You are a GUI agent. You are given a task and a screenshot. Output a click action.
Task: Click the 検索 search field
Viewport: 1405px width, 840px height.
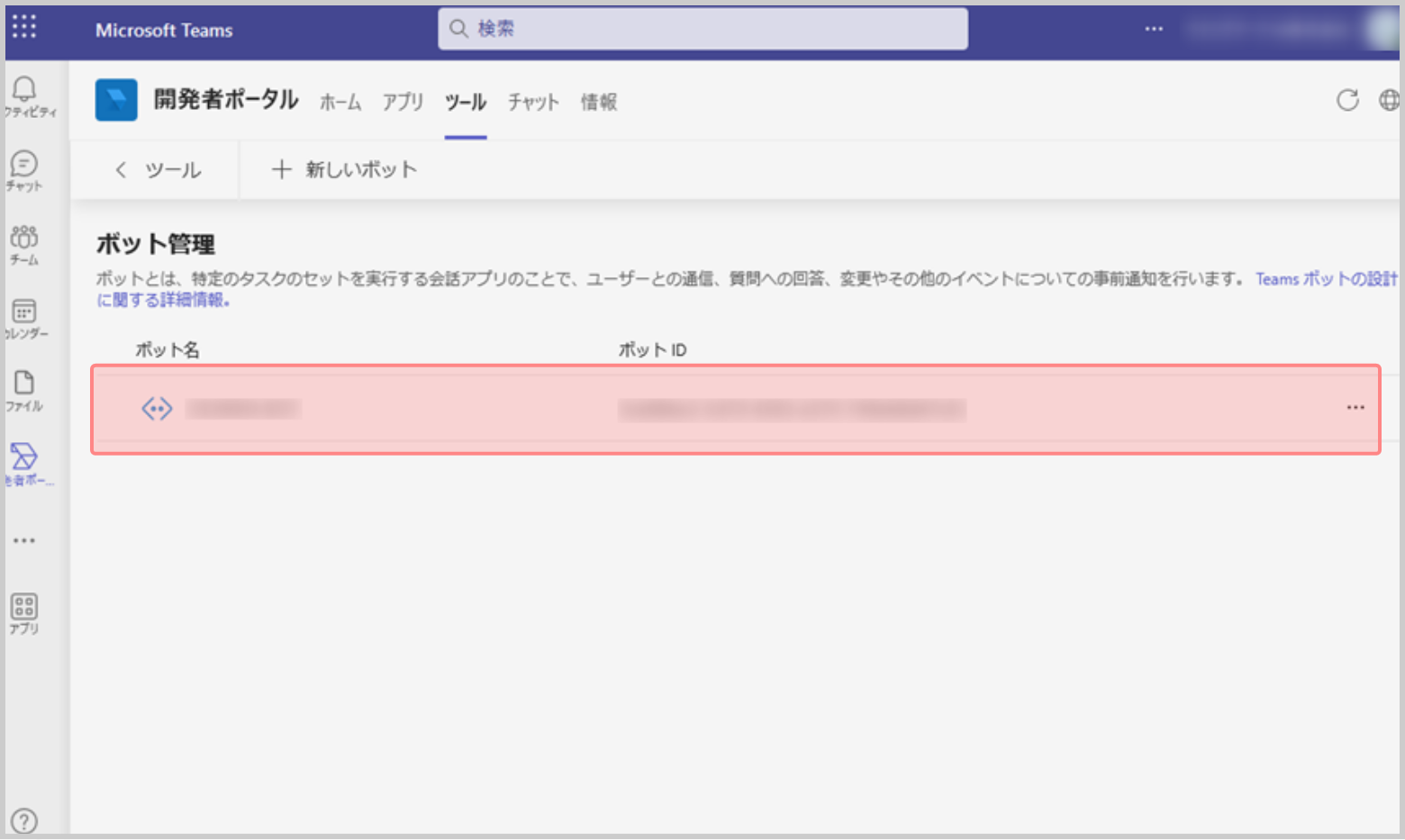[702, 29]
